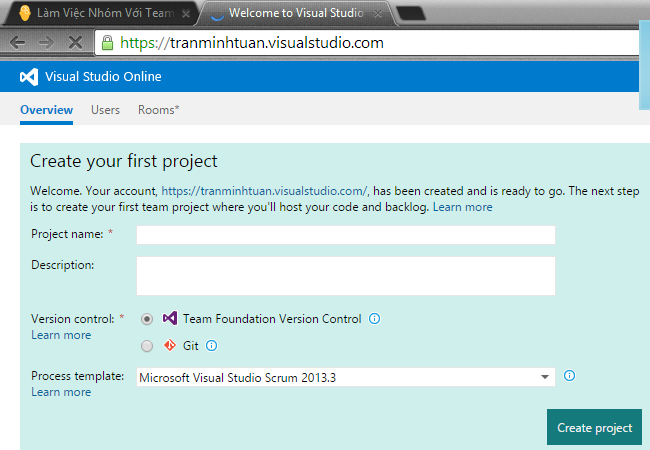Click the Visual Studio Online header title

click(x=103, y=77)
